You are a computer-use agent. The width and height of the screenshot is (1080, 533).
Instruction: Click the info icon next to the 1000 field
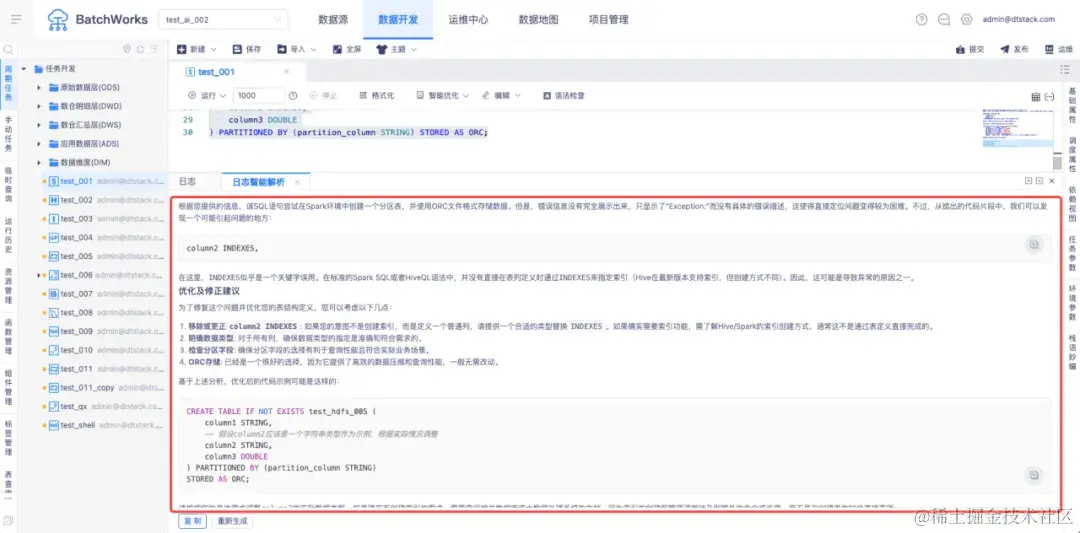293,96
